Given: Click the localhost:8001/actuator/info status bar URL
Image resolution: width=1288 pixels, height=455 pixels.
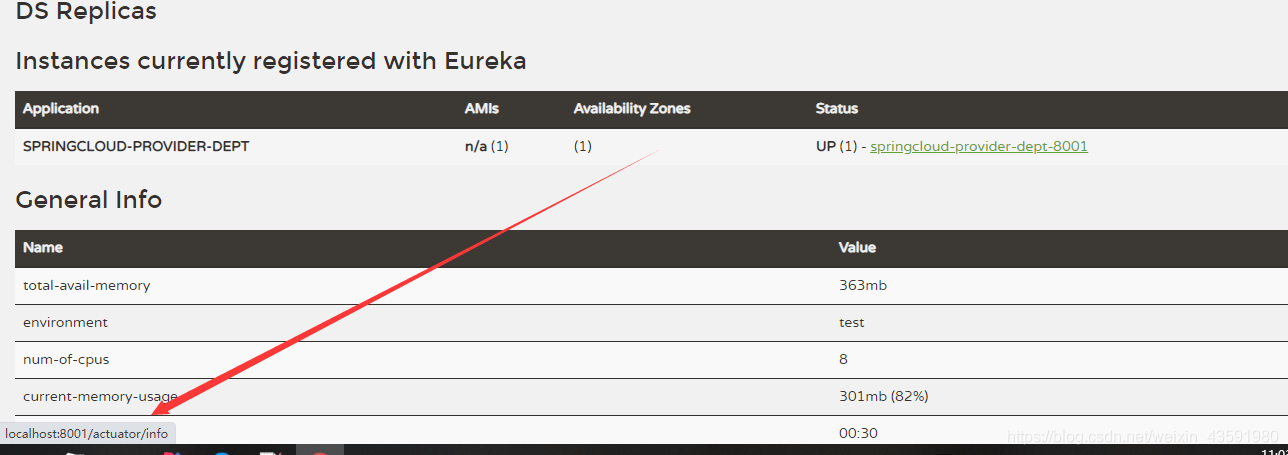Looking at the screenshot, I should [x=87, y=434].
